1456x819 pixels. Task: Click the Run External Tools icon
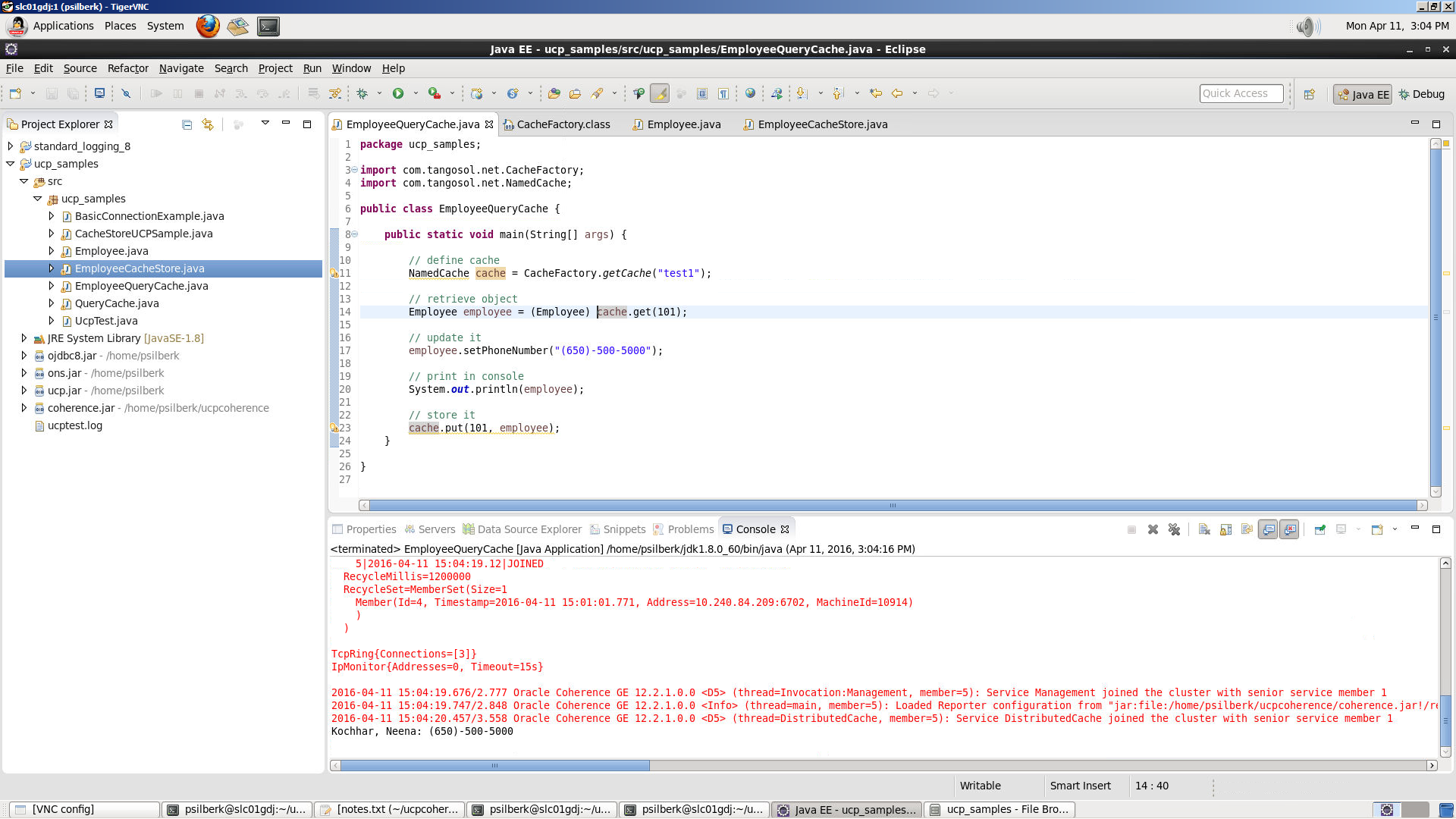coord(435,93)
